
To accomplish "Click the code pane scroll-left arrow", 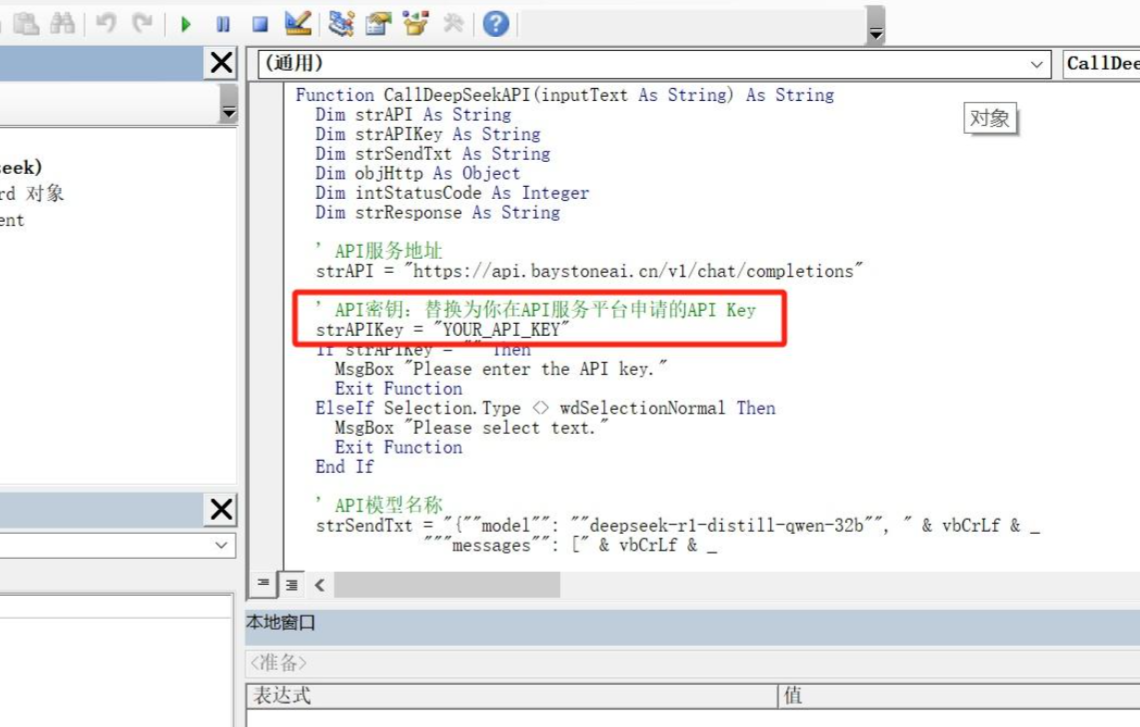I will 320,584.
